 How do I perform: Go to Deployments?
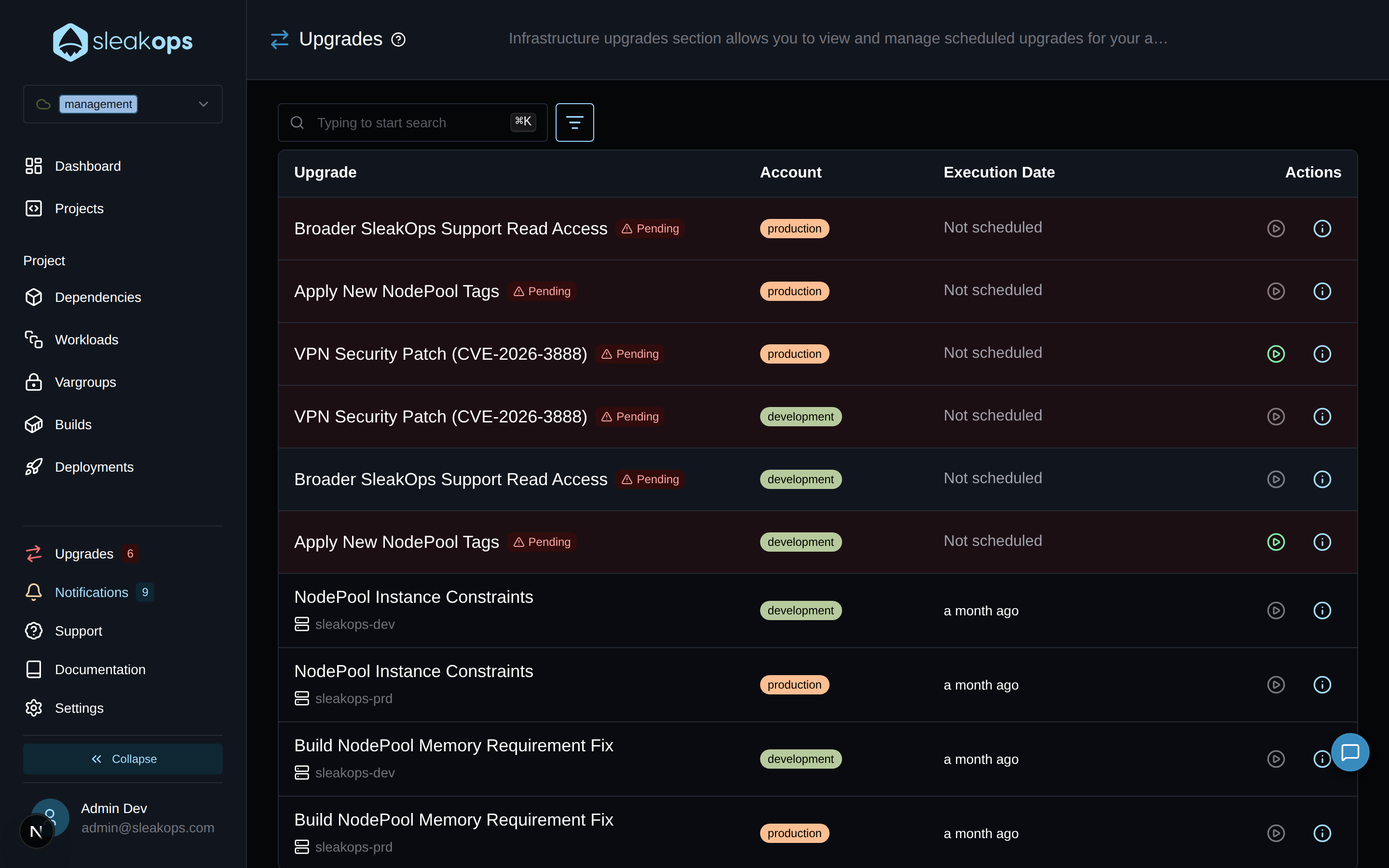(x=79, y=467)
